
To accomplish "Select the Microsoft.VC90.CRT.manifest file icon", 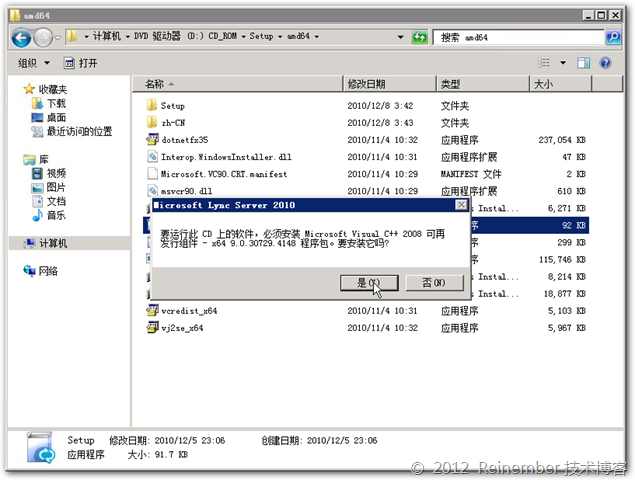I will (152, 174).
